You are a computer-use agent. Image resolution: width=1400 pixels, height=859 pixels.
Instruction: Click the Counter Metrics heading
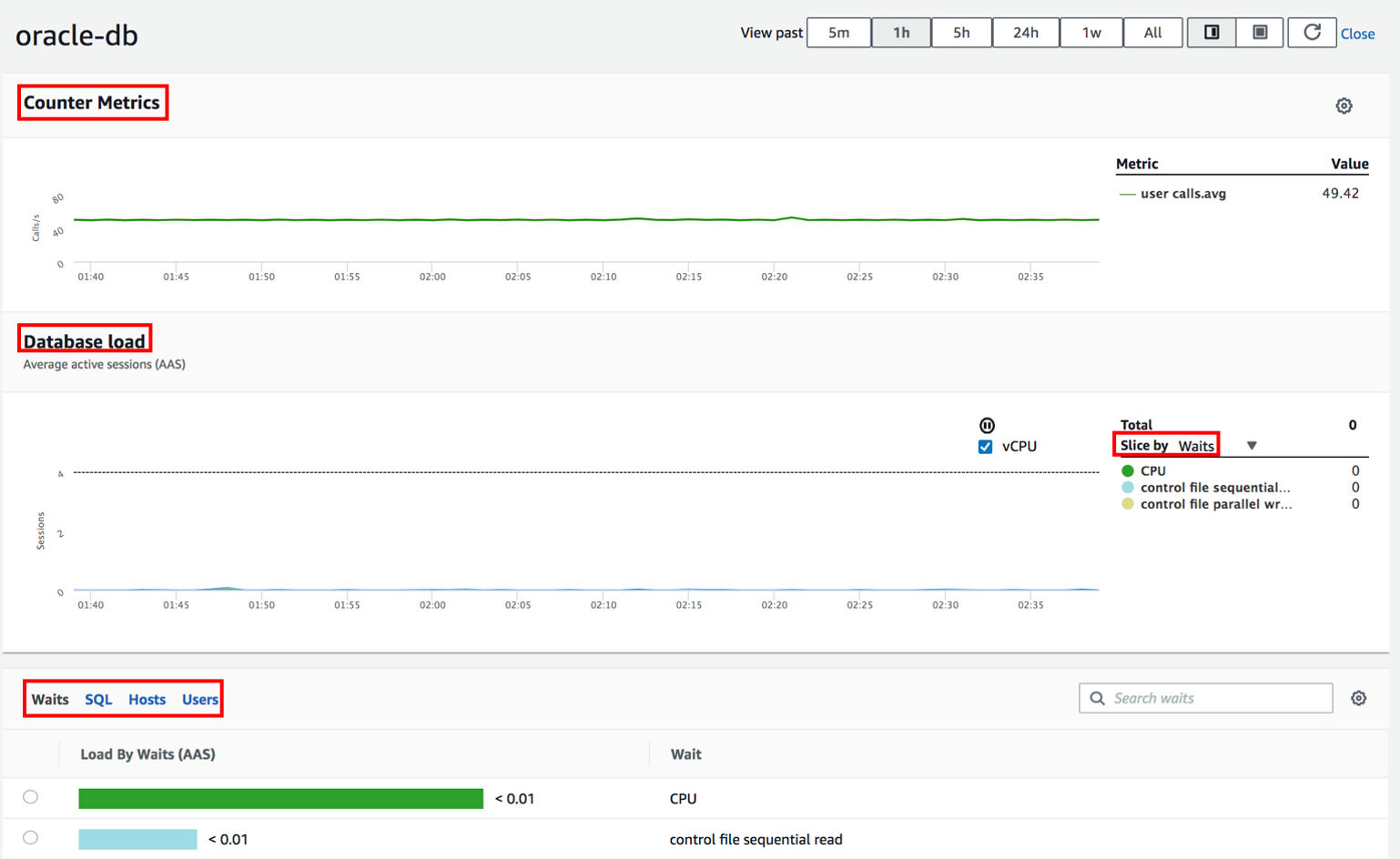pos(91,102)
